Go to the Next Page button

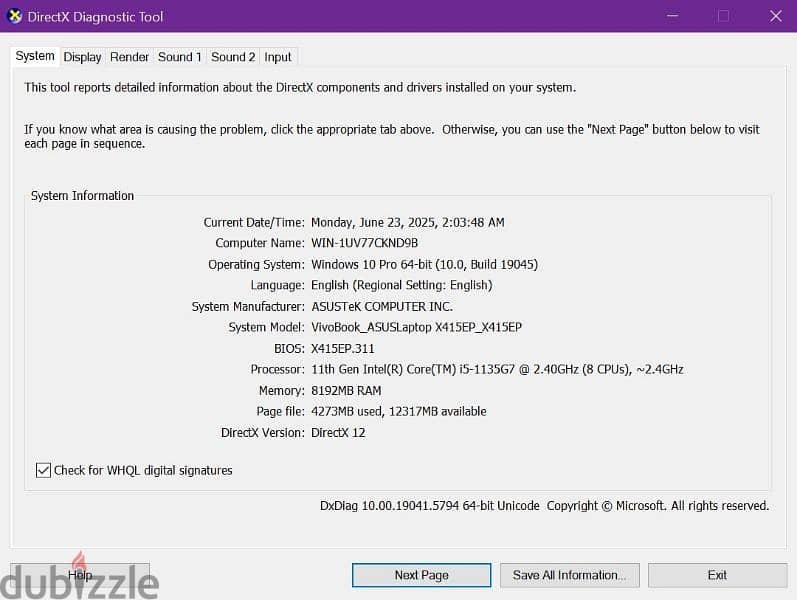pyautogui.click(x=421, y=575)
